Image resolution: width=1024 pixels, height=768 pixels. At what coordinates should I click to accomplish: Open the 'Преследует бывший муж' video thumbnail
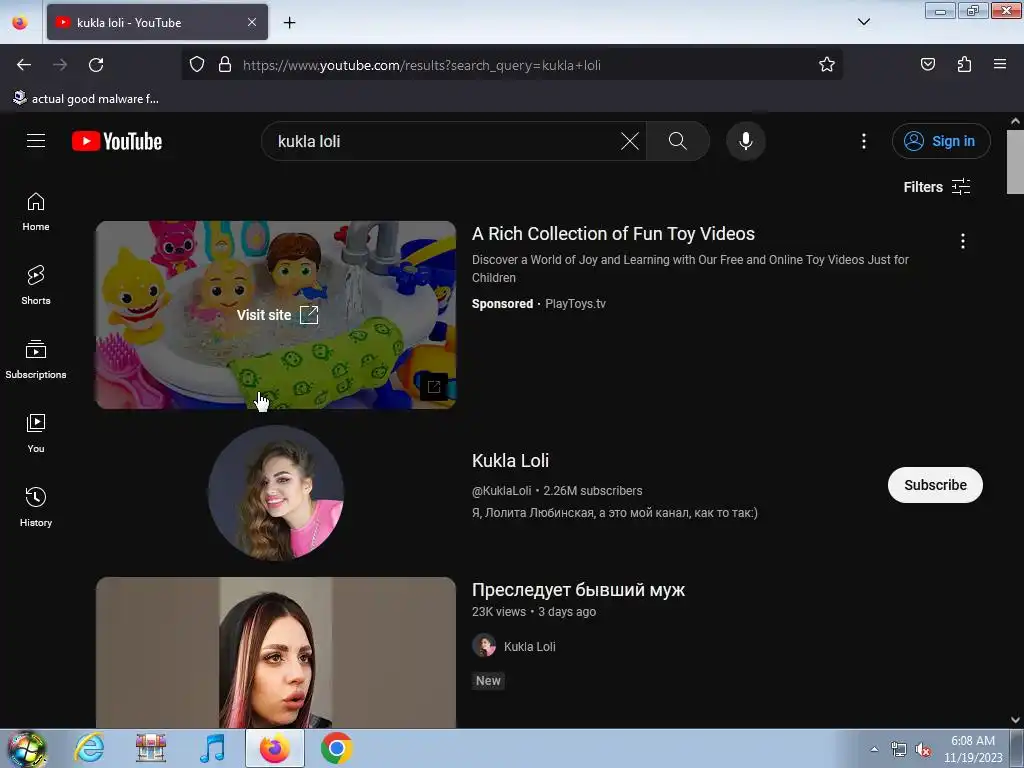pyautogui.click(x=276, y=652)
